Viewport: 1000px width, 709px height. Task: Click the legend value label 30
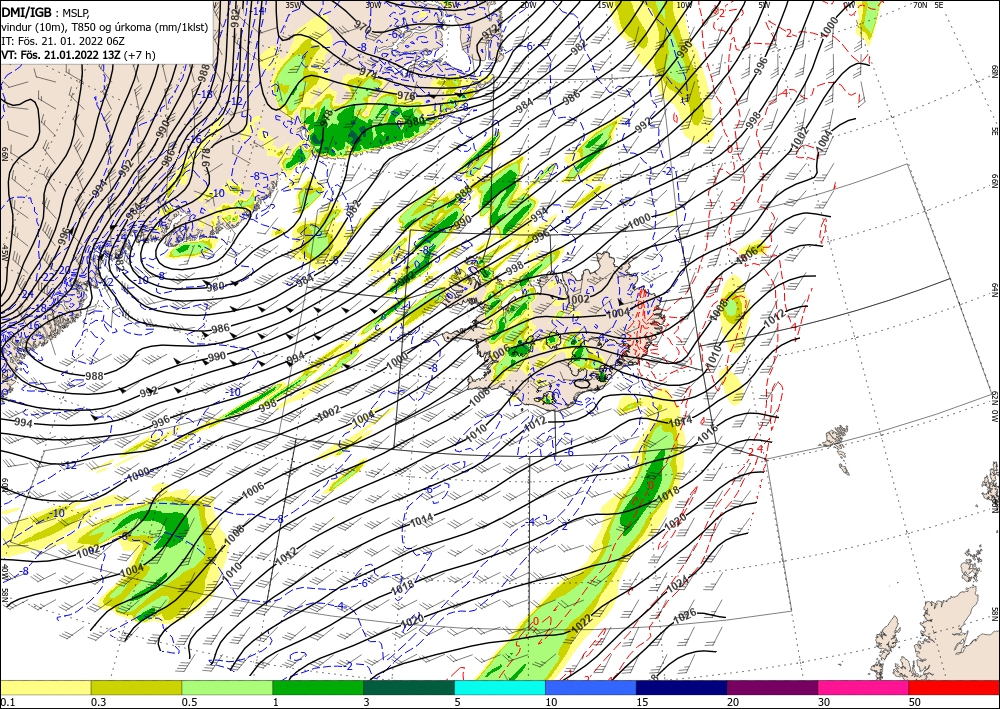click(824, 702)
